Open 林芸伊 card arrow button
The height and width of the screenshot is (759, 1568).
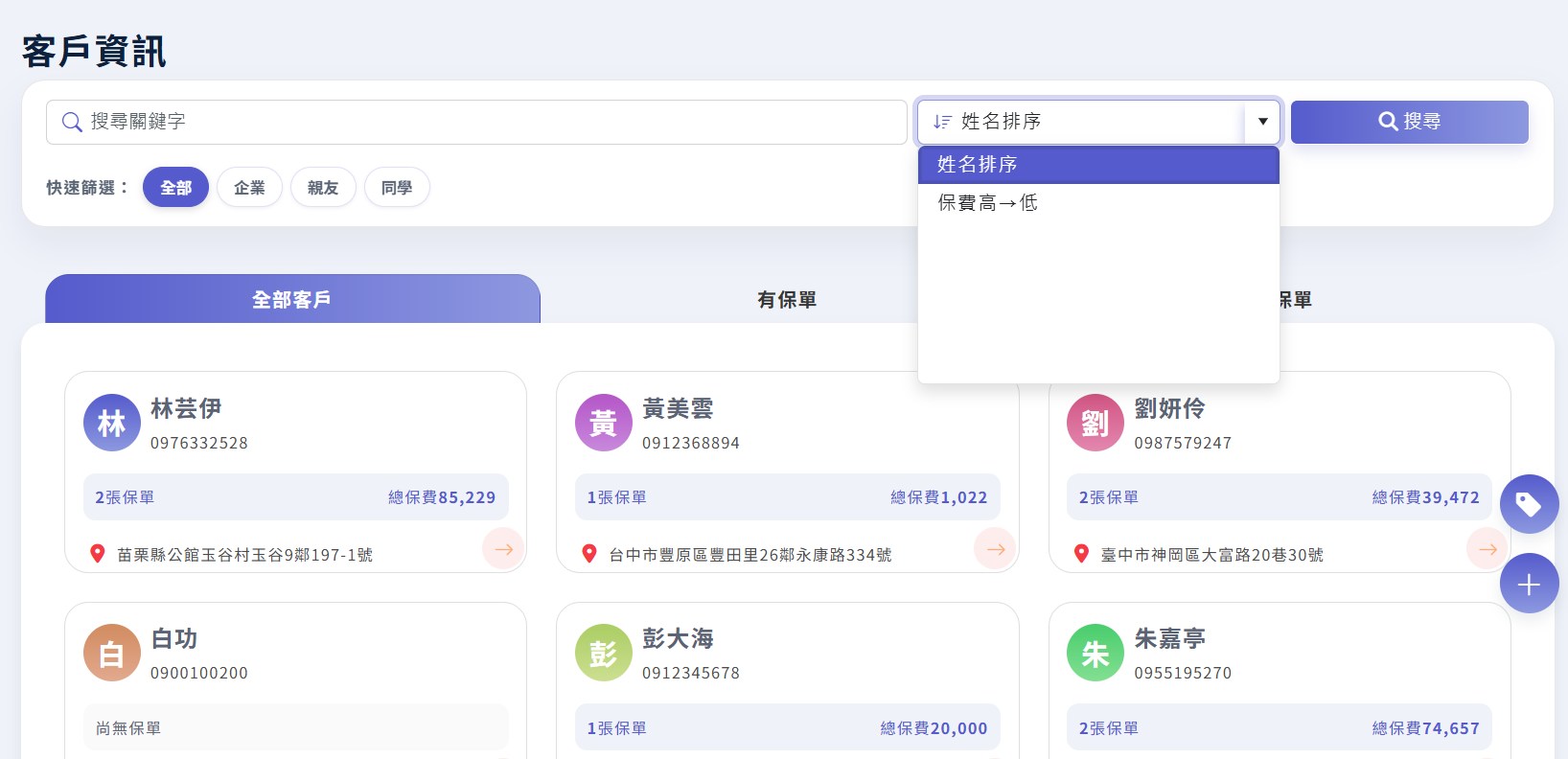click(503, 549)
